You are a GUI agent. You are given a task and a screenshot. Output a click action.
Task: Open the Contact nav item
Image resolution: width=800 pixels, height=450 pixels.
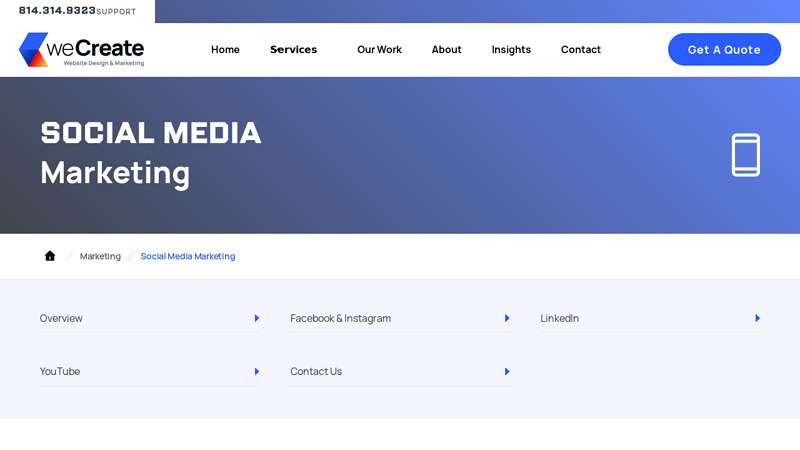coord(581,49)
